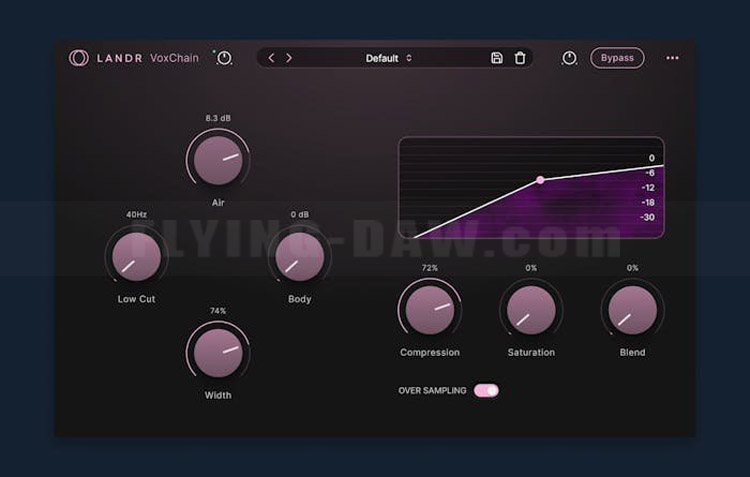Viewport: 750px width, 477px height.
Task: Click the 0% value above Blend
Action: point(632,268)
